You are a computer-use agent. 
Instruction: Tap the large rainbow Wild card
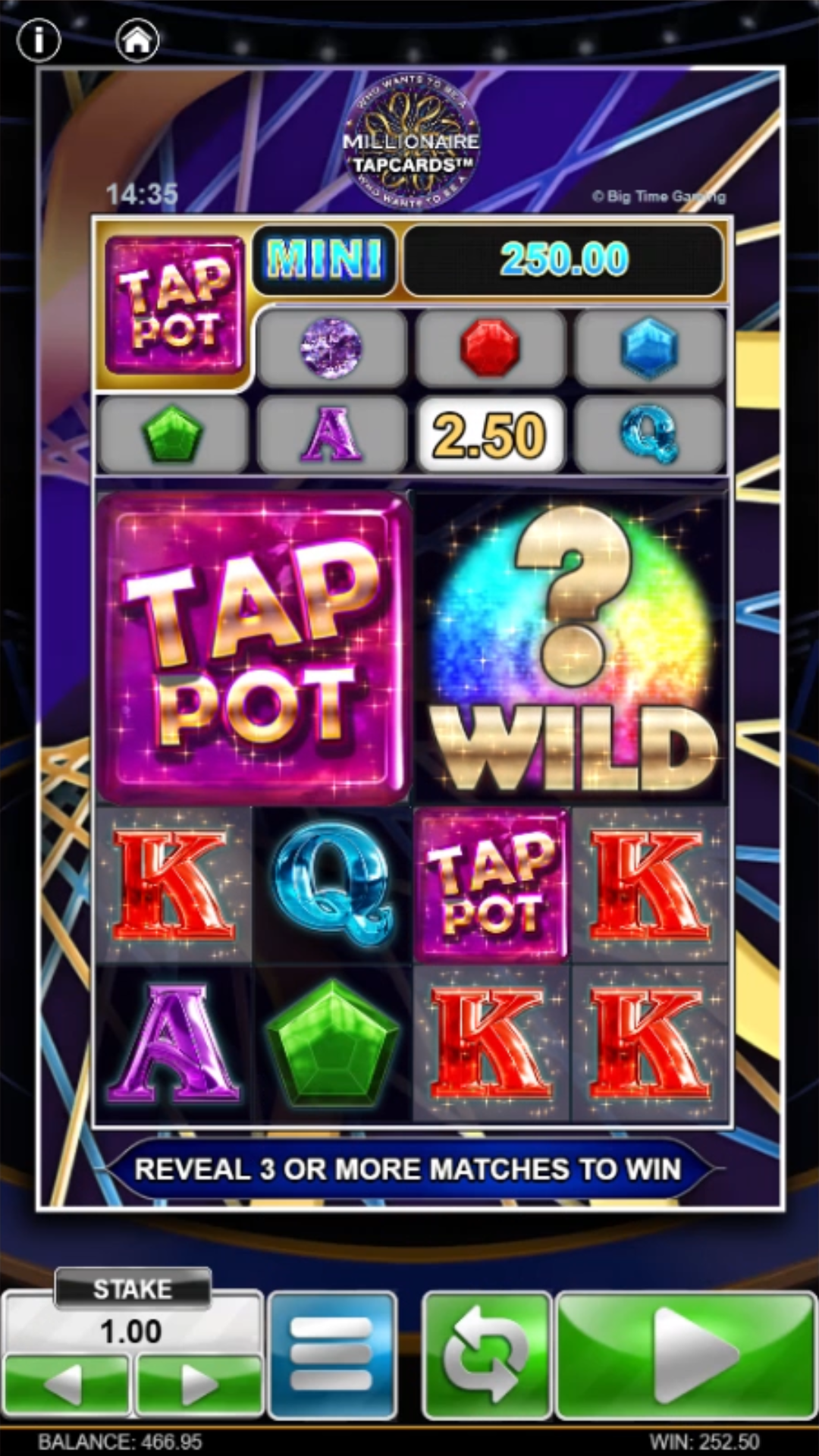point(572,648)
